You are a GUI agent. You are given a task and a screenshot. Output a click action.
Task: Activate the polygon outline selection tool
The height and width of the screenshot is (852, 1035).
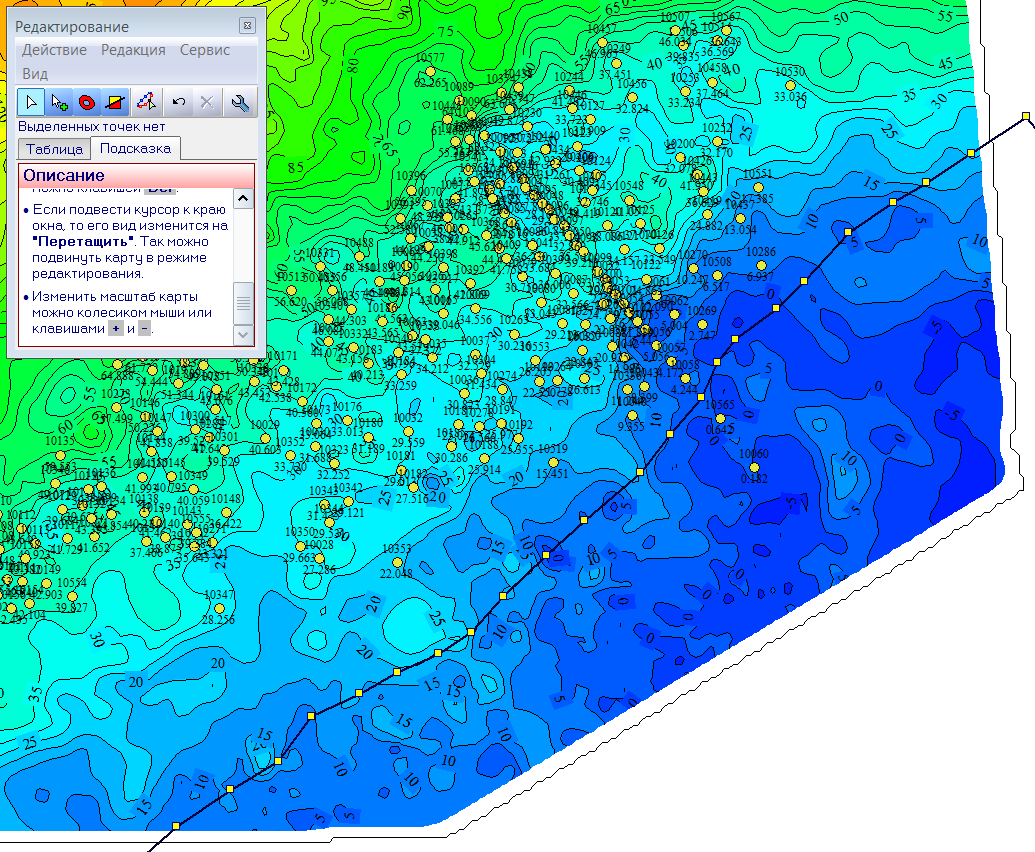click(x=146, y=102)
